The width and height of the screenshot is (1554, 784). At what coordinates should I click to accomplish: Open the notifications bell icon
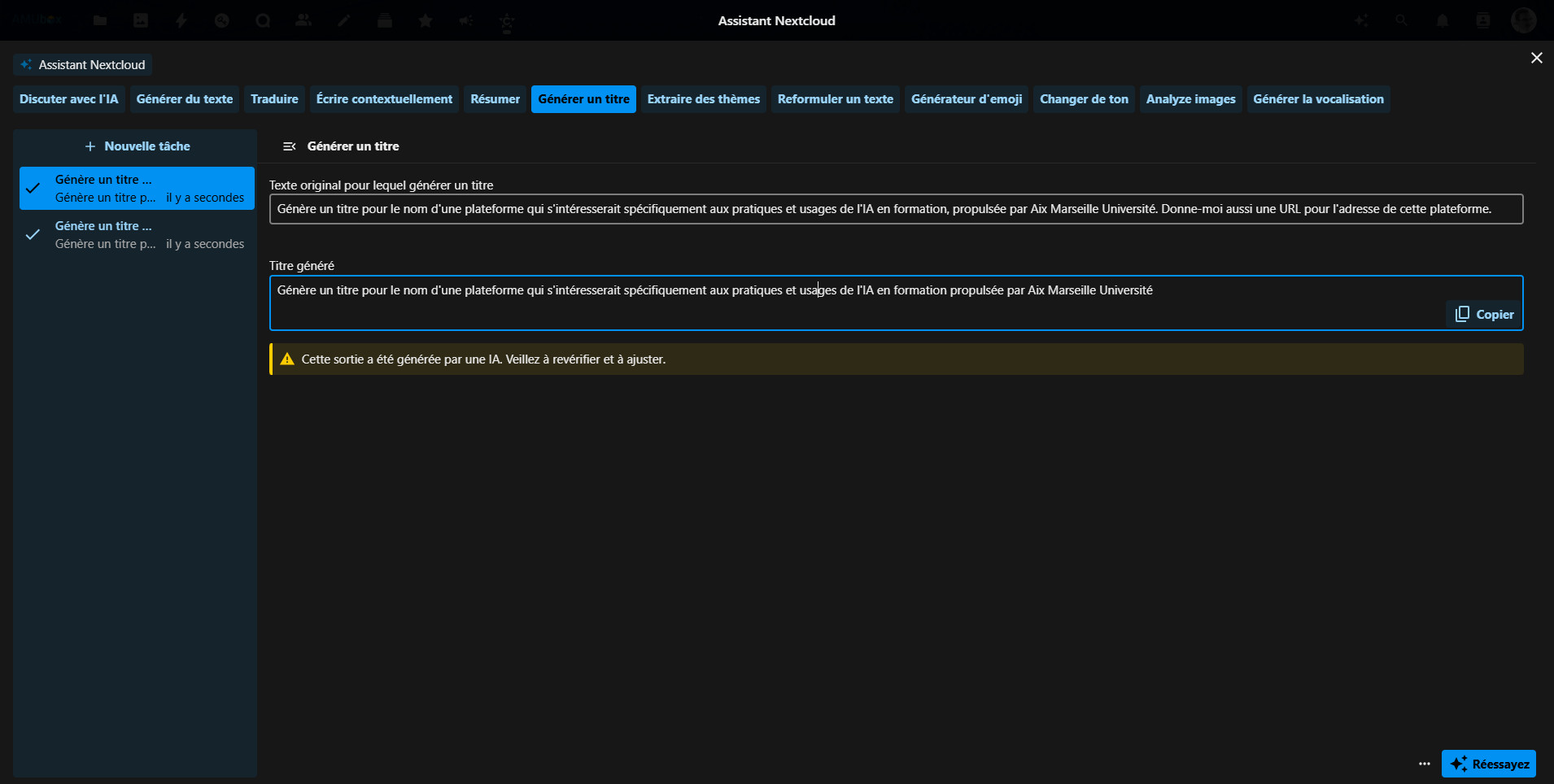[1443, 20]
